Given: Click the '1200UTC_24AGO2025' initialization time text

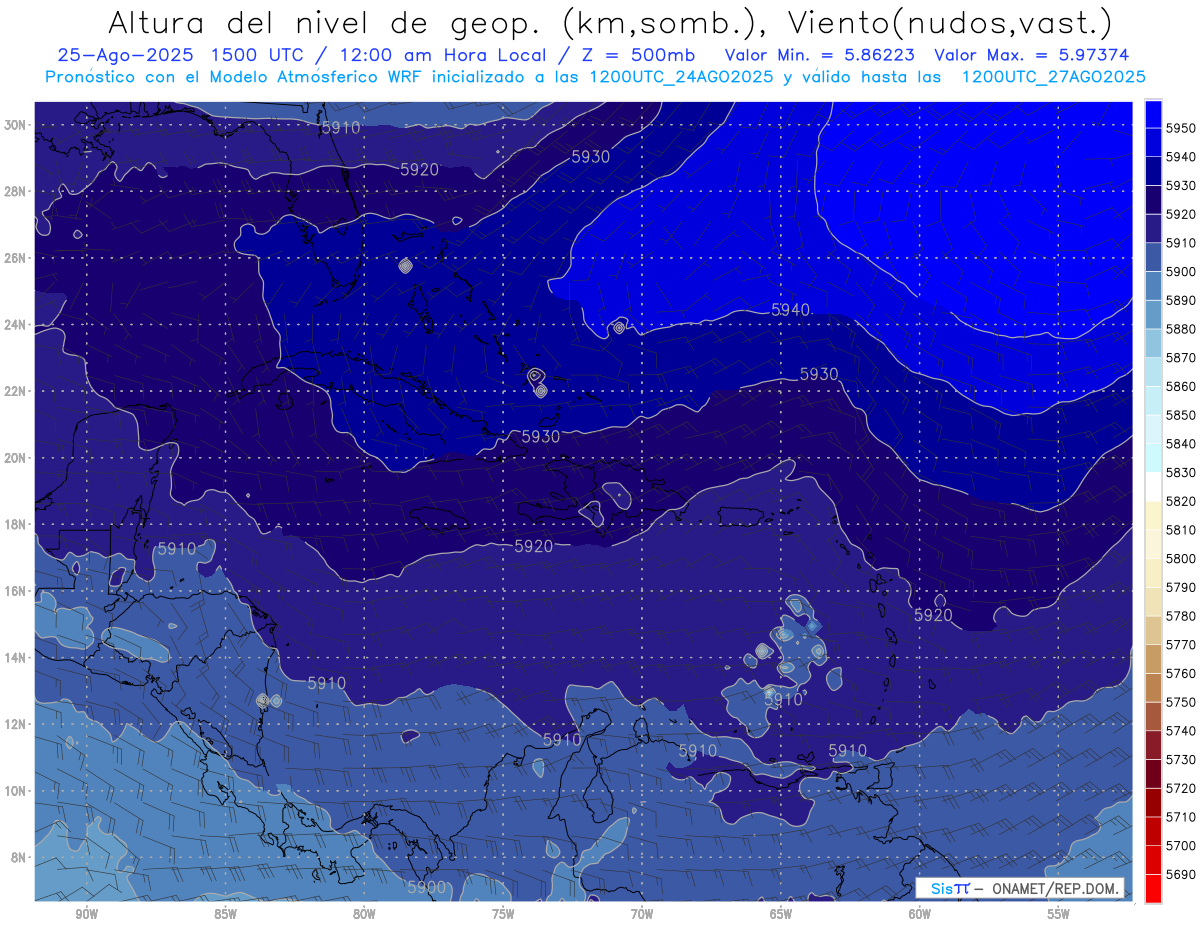Looking at the screenshot, I should (683, 76).
